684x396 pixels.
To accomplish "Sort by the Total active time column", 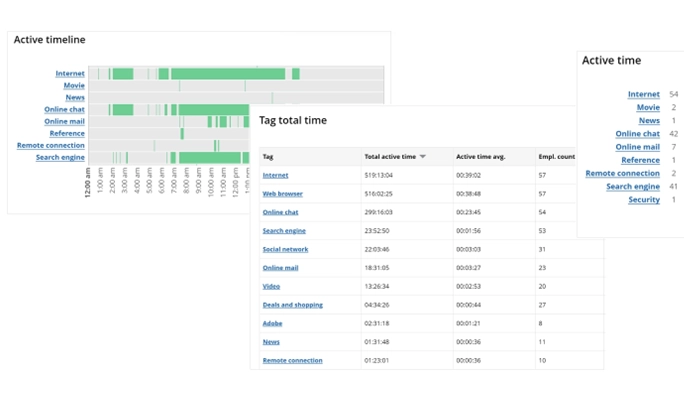I will [x=390, y=157].
